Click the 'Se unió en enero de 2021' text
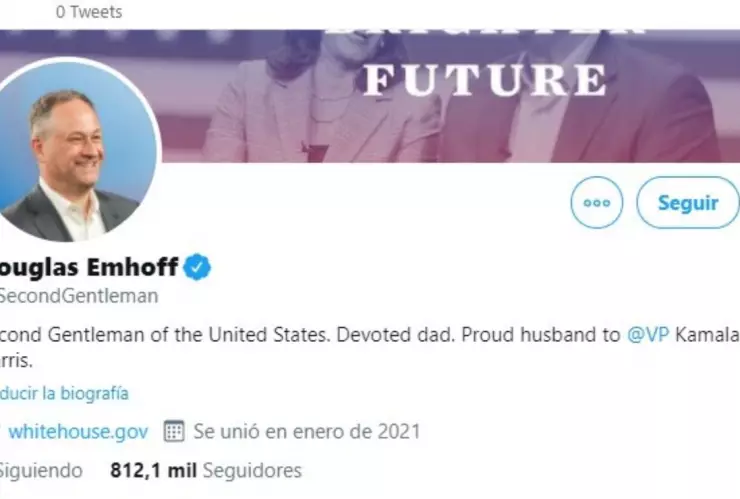Image resolution: width=740 pixels, height=499 pixels. coord(306,432)
